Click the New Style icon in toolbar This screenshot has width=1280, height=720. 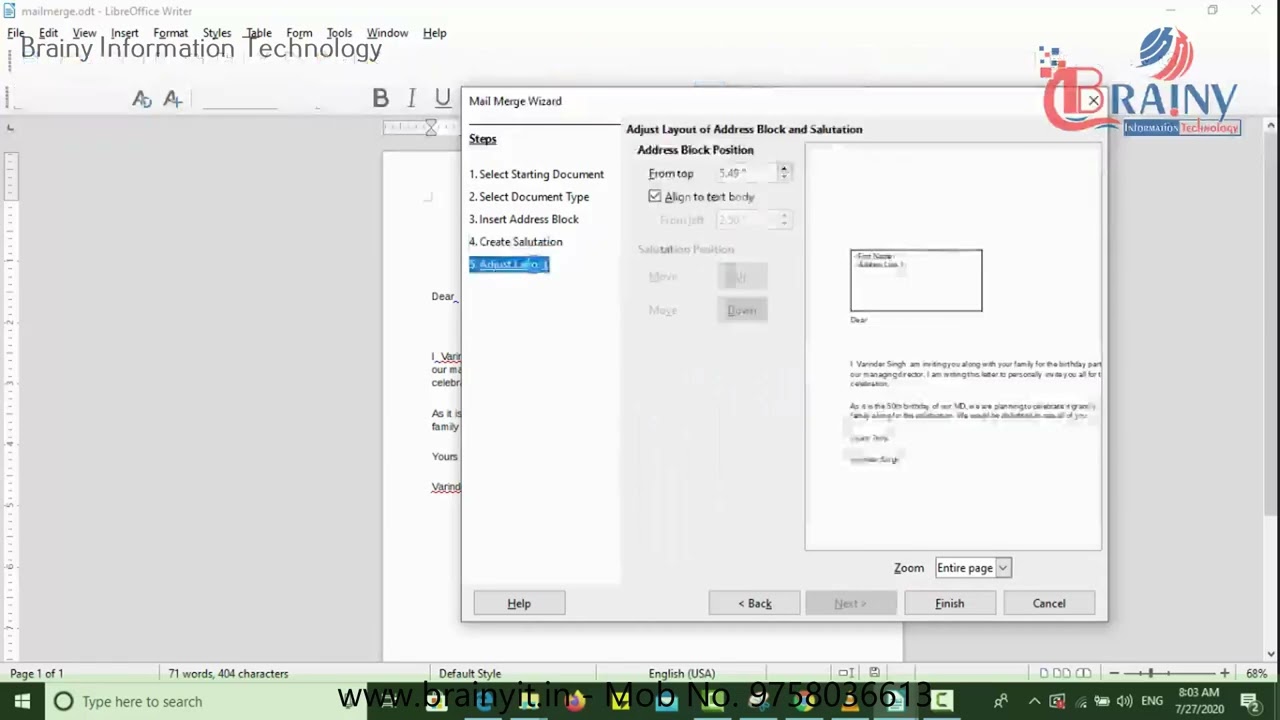click(173, 98)
